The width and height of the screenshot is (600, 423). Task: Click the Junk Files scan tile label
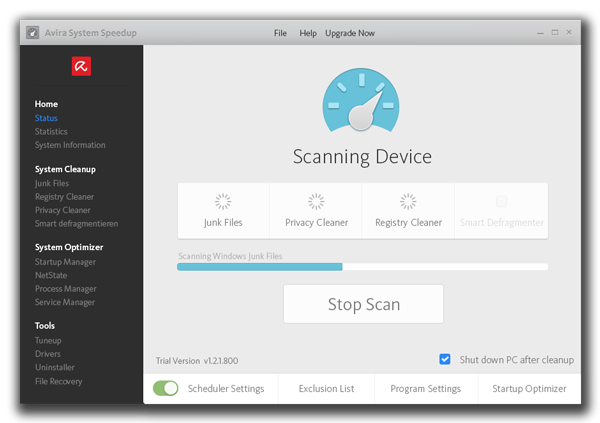click(223, 222)
